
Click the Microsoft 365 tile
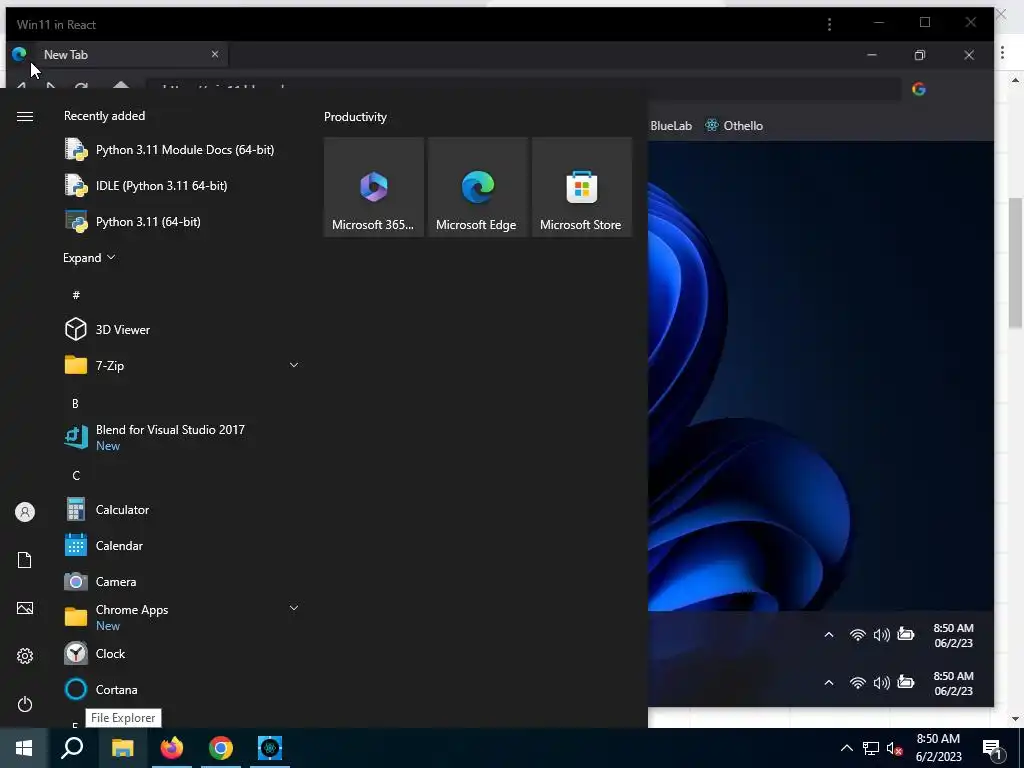(374, 187)
